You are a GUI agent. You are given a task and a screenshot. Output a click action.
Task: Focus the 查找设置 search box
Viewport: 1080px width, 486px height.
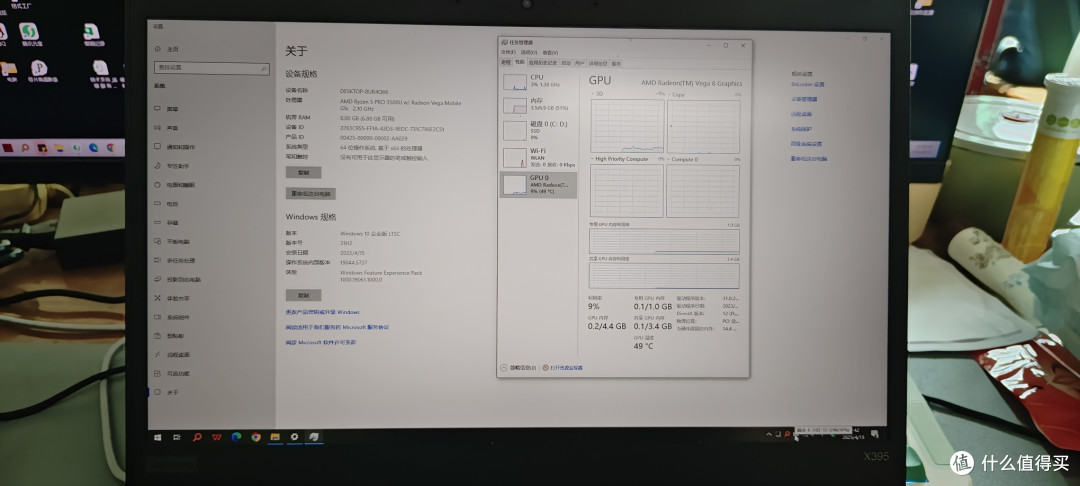pos(212,67)
